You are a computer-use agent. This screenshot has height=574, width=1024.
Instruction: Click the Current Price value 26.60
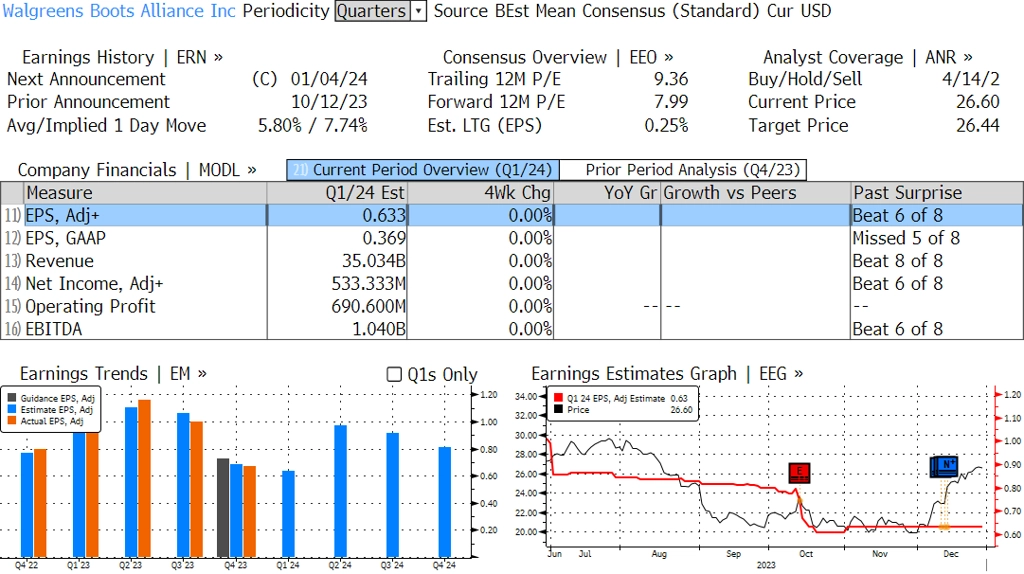pyautogui.click(x=978, y=102)
